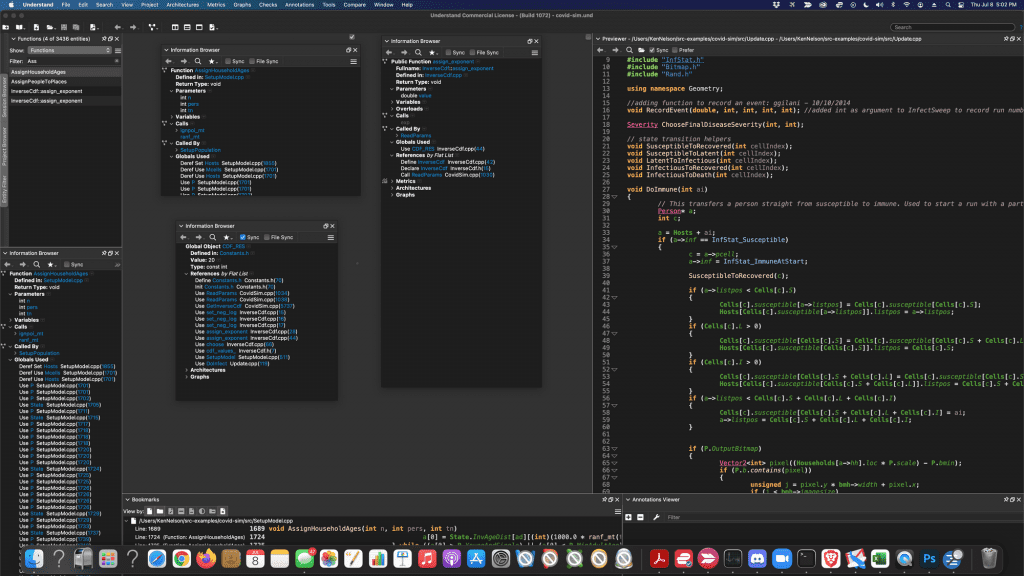This screenshot has height=576, width=1024.
Task: Expand Overloads in assign_exponent Information Browser
Action: pos(392,109)
